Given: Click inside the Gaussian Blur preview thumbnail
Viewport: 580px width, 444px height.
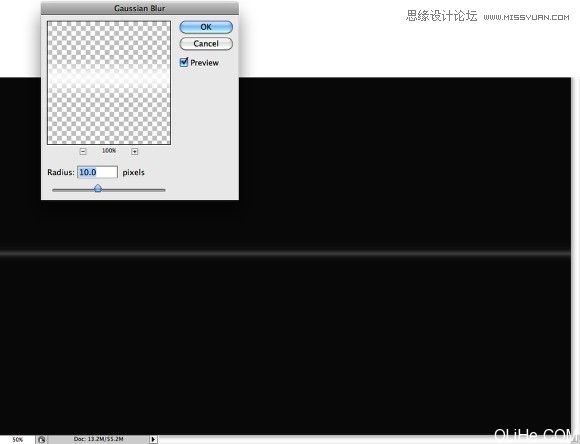Looking at the screenshot, I should click(109, 83).
